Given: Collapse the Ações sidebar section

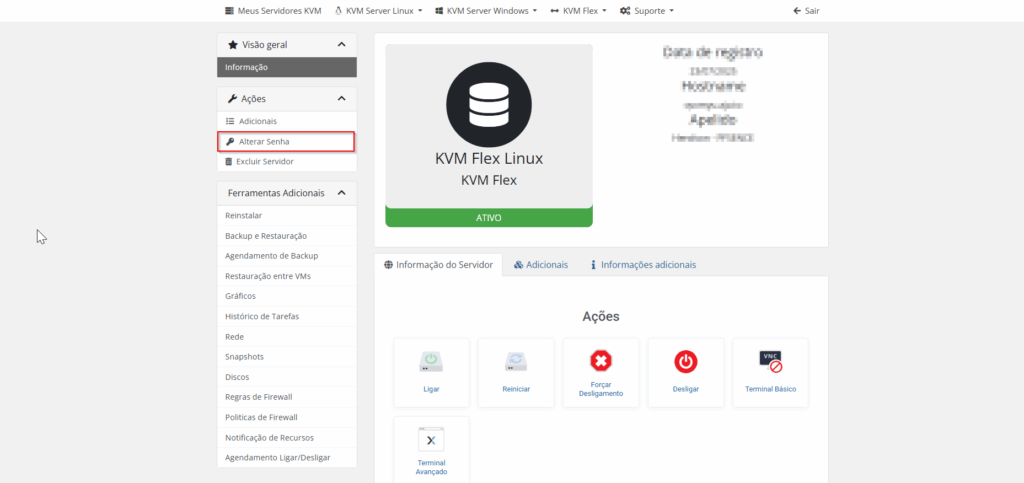Looking at the screenshot, I should pyautogui.click(x=341, y=99).
